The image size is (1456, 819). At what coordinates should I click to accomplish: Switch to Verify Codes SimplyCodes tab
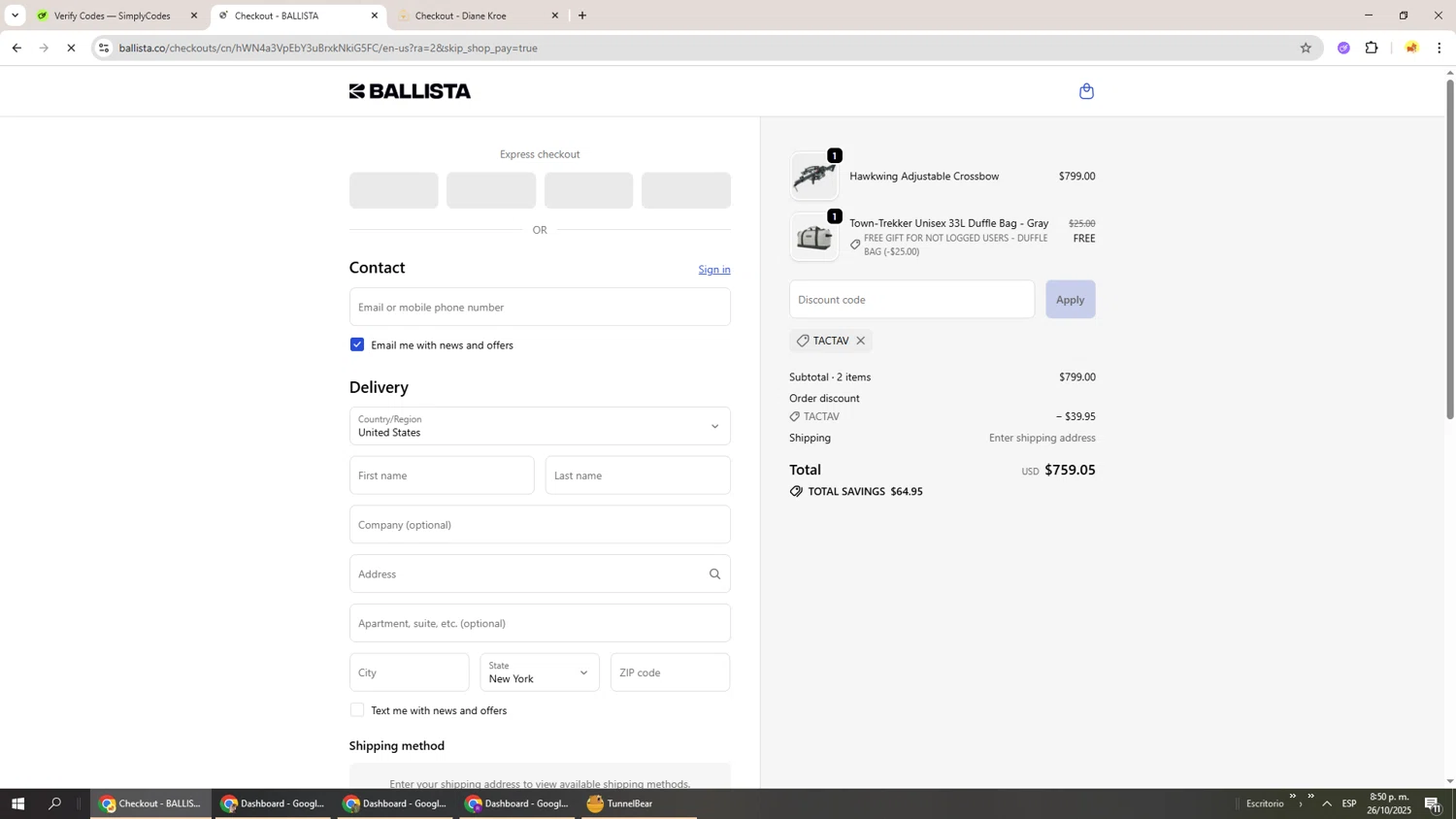[x=112, y=16]
